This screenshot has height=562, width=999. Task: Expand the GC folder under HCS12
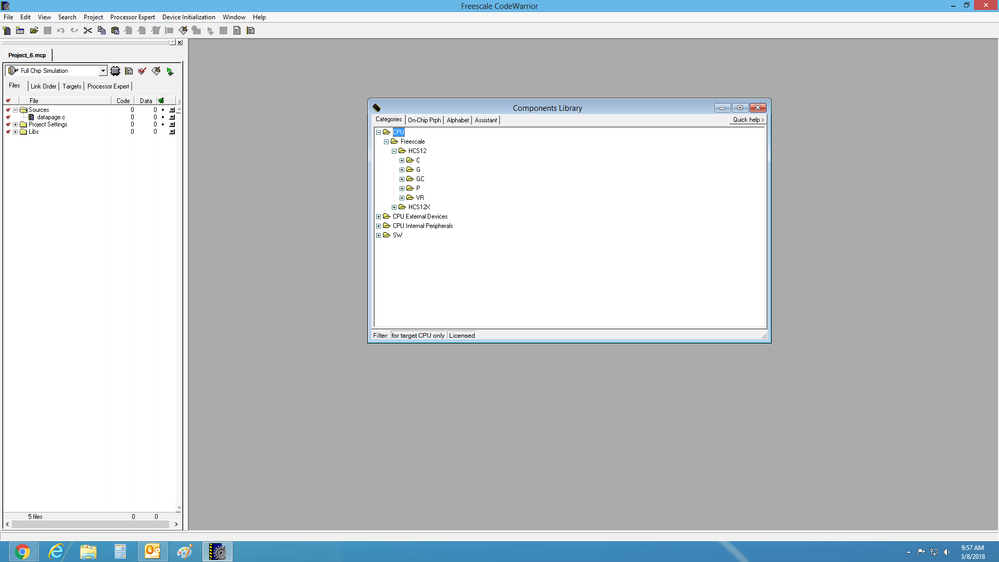[x=401, y=179]
